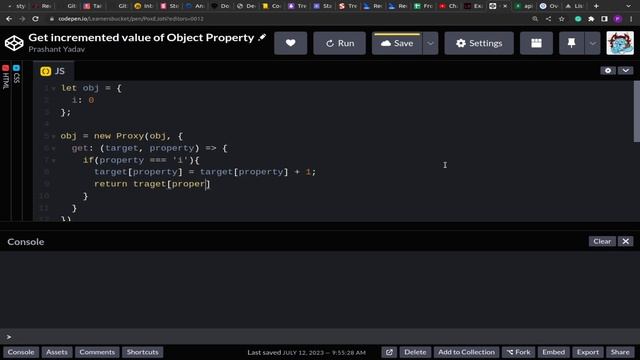The image size is (640, 360).
Task: Open browser zoom magnifier icon
Action: coord(535,19)
